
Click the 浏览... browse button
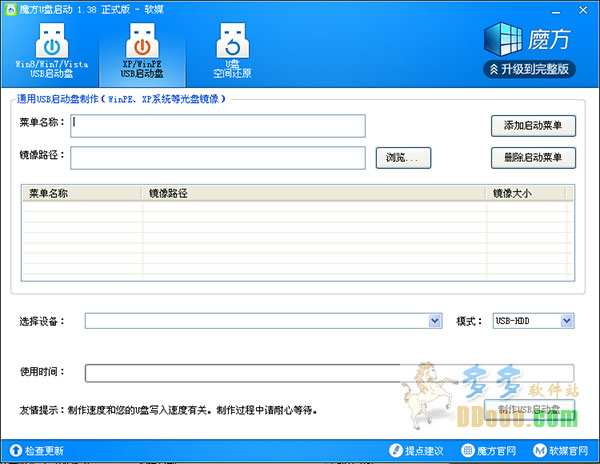click(403, 158)
